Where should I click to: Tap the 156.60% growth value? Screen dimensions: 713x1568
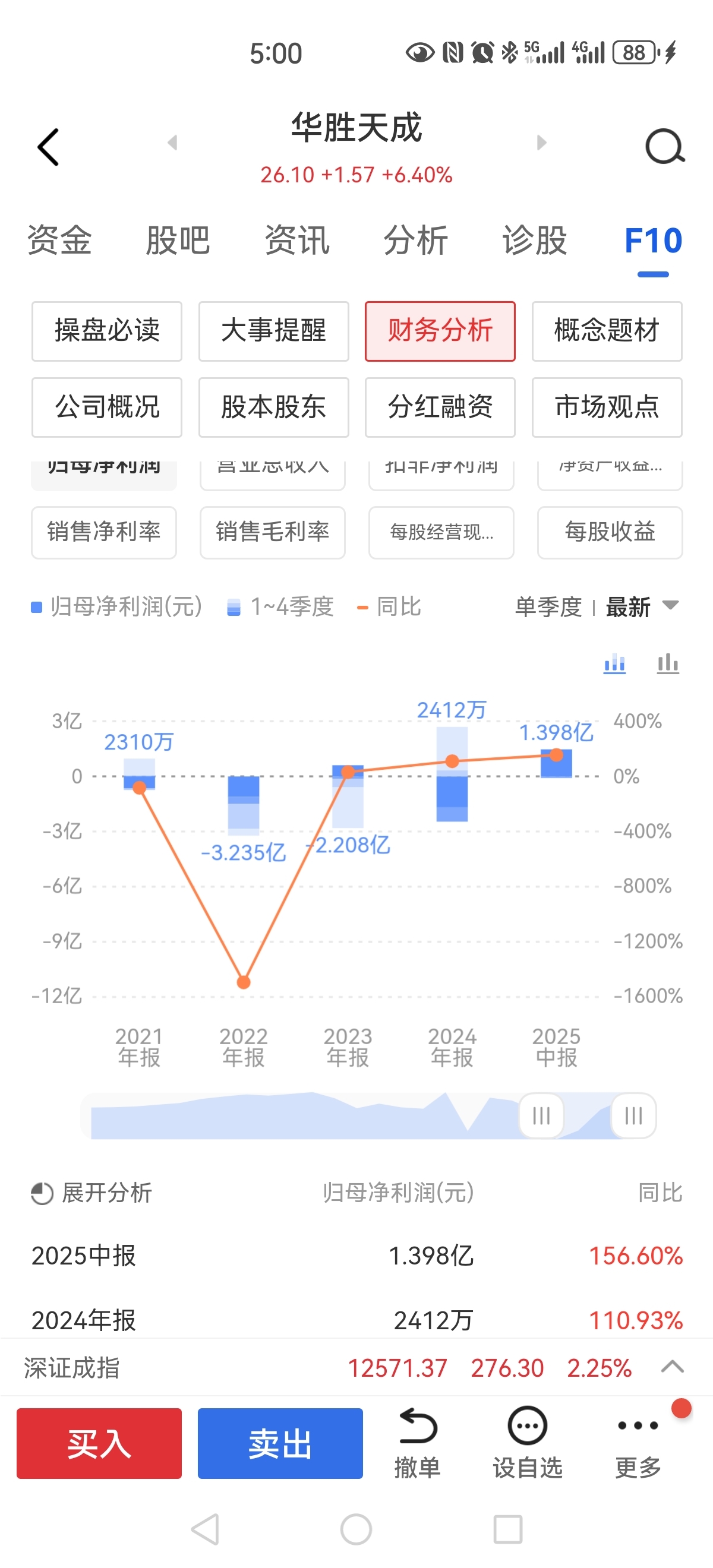[x=636, y=1256]
